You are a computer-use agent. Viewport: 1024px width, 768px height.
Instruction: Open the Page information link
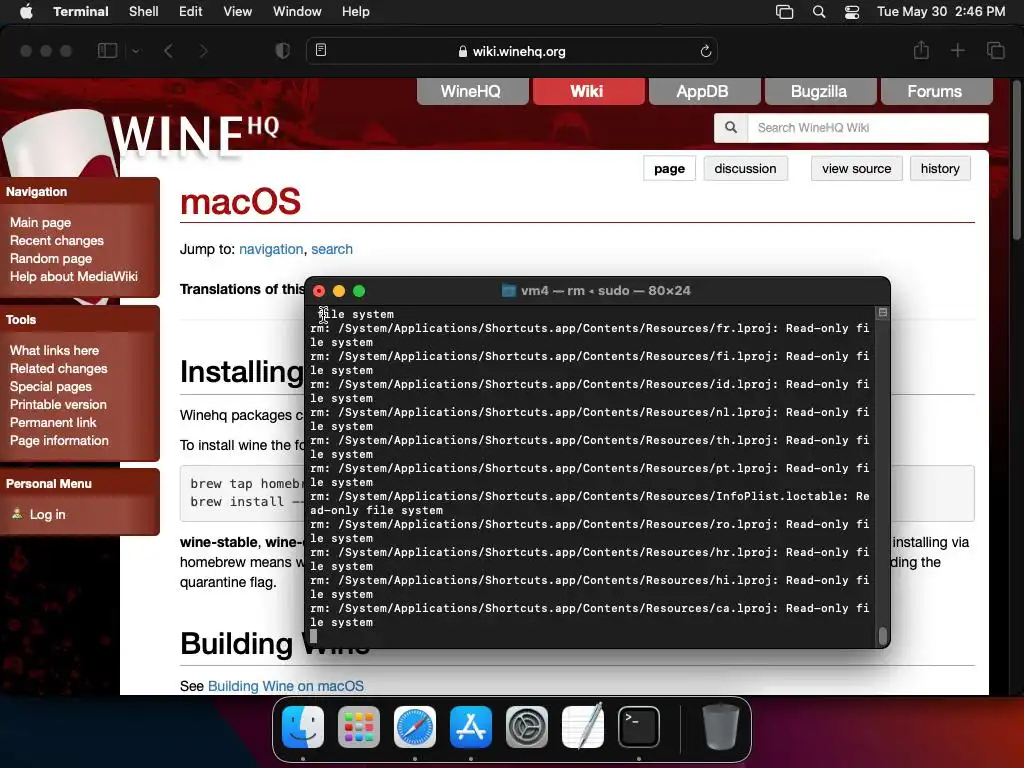(59, 441)
